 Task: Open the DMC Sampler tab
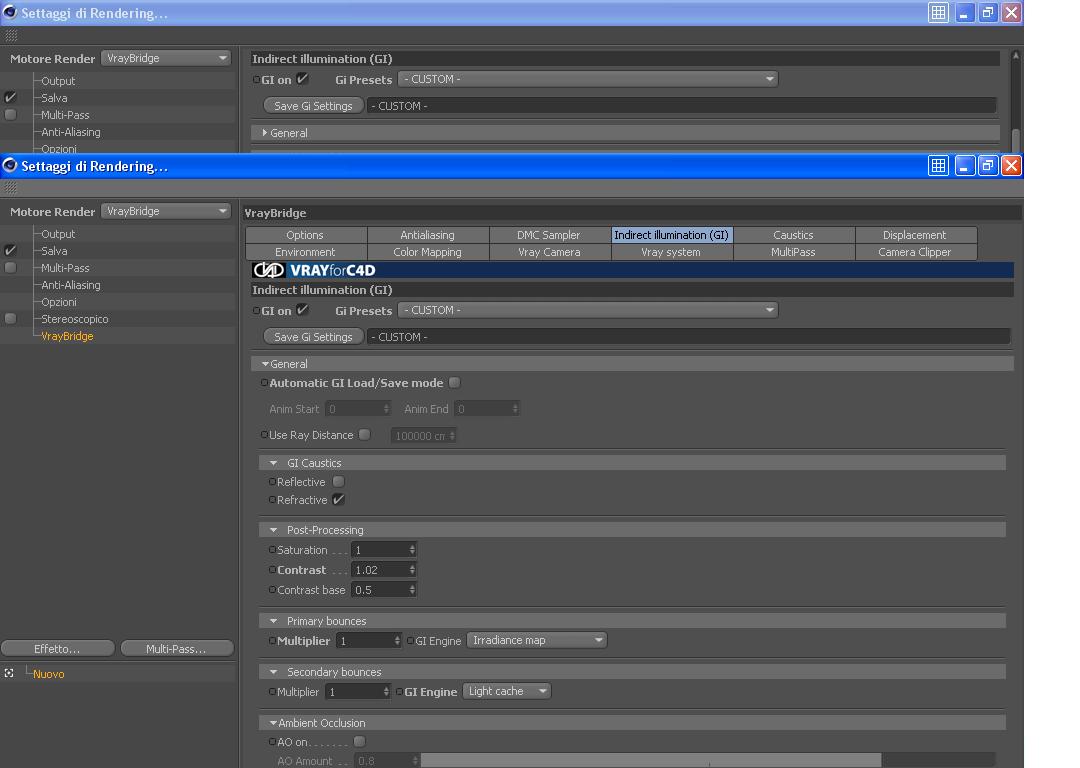(549, 235)
